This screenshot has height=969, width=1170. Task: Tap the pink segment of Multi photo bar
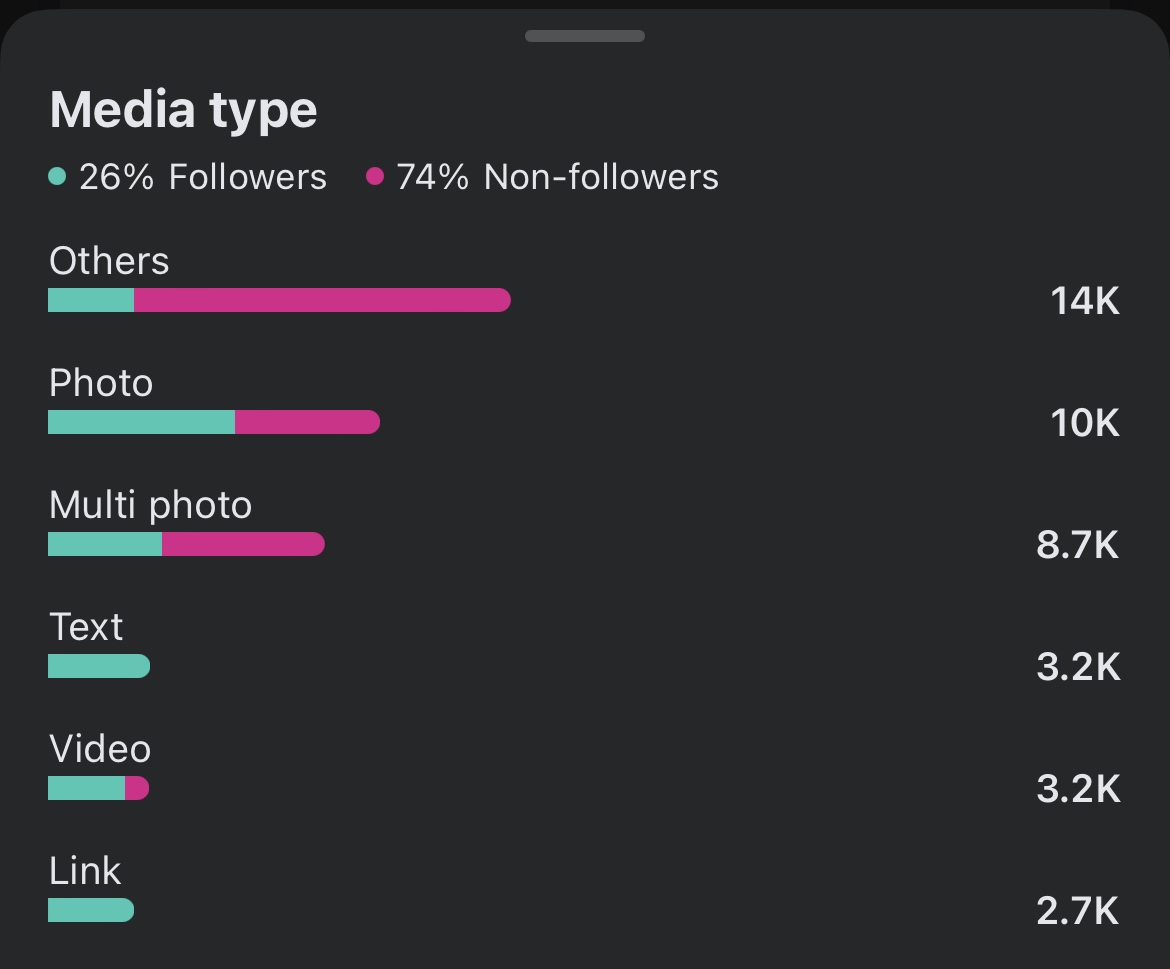tap(243, 544)
